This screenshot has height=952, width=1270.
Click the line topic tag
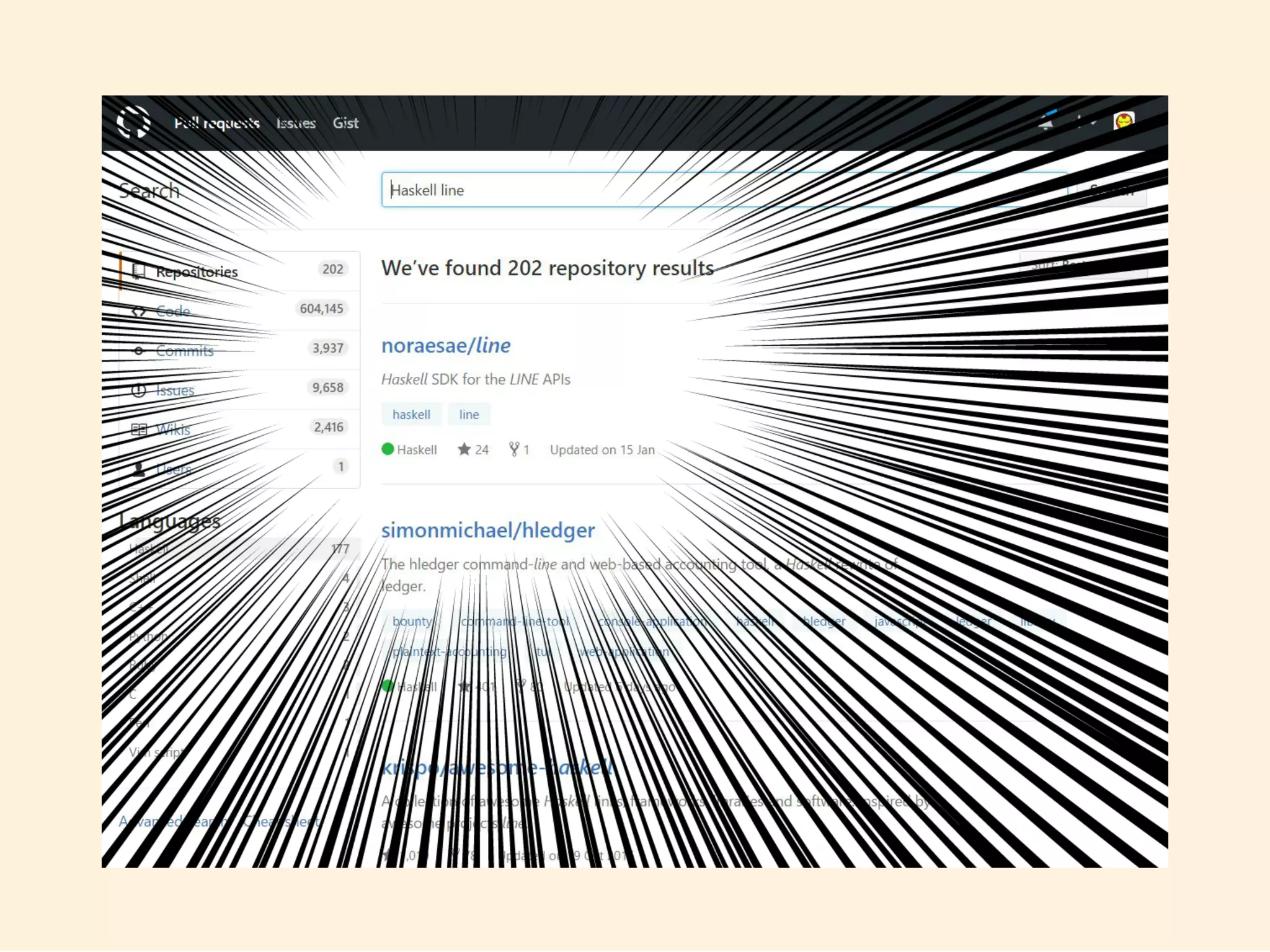click(469, 415)
